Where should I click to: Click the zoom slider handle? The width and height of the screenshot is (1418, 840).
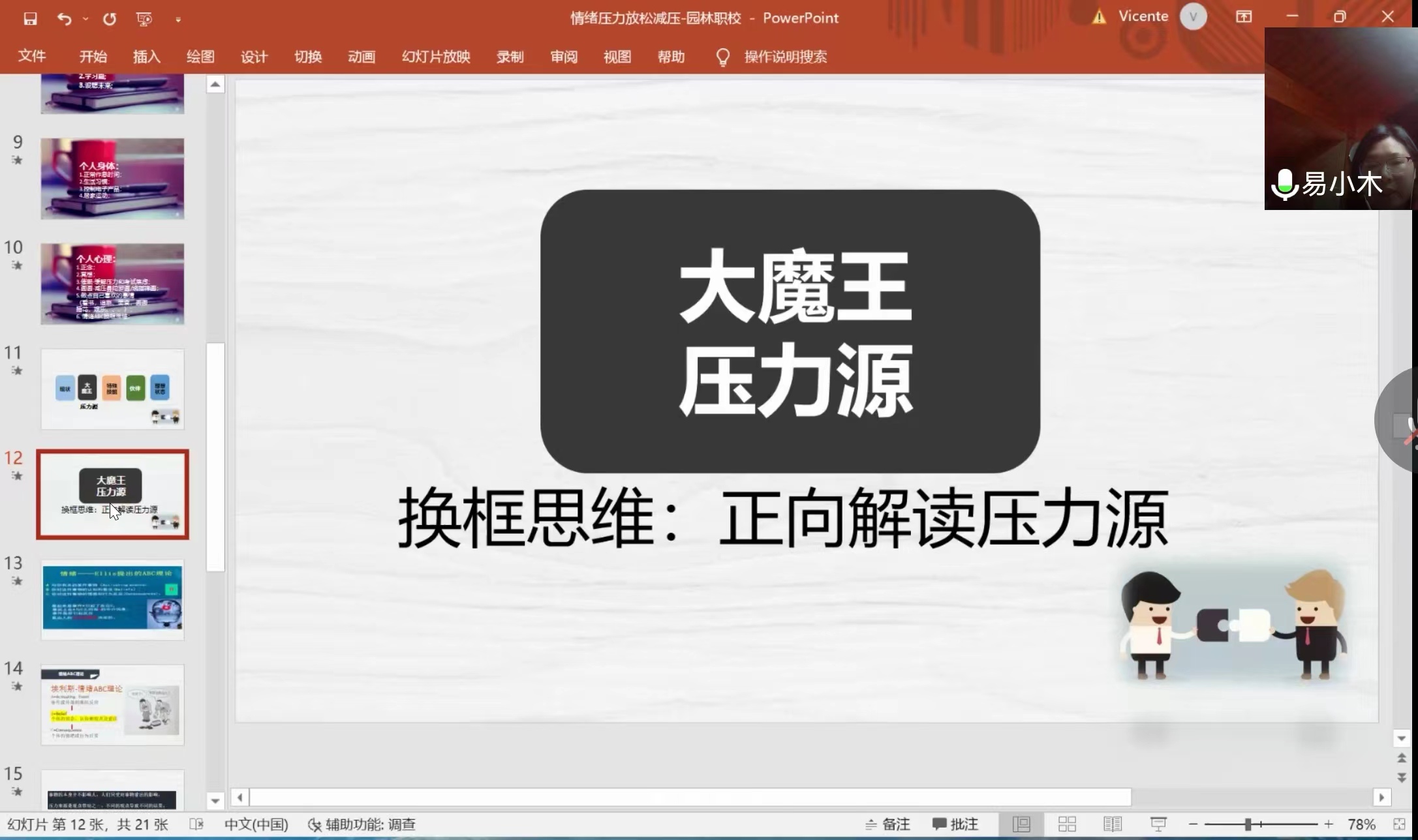point(1248,824)
